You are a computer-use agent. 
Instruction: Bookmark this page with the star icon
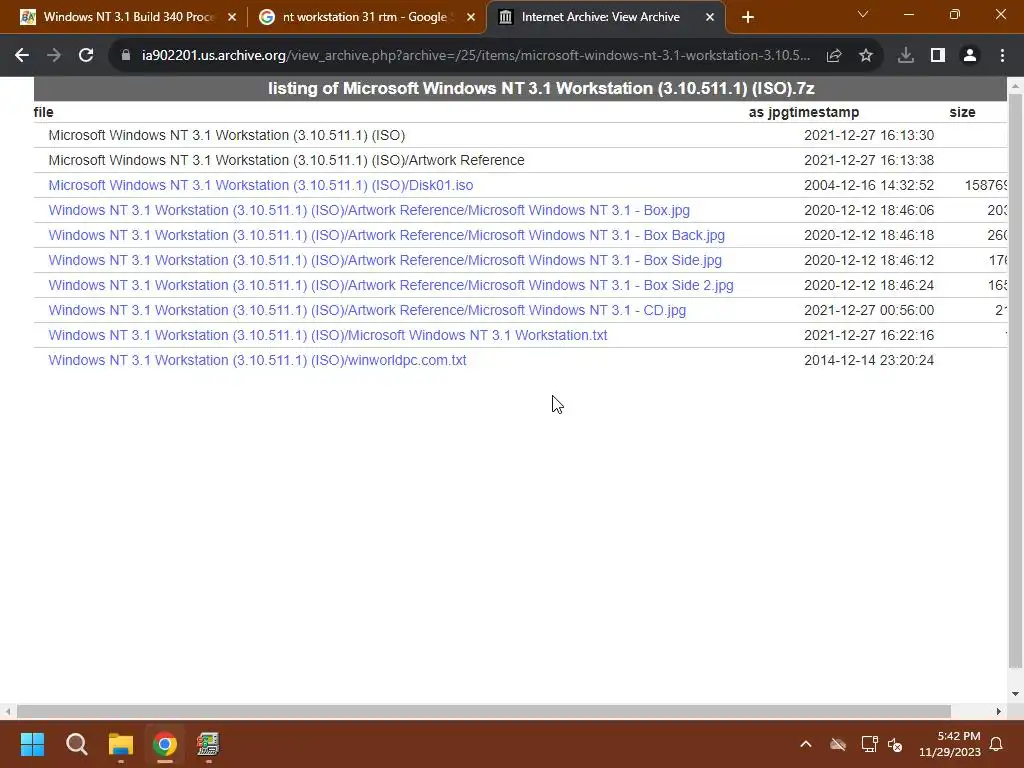click(x=866, y=56)
